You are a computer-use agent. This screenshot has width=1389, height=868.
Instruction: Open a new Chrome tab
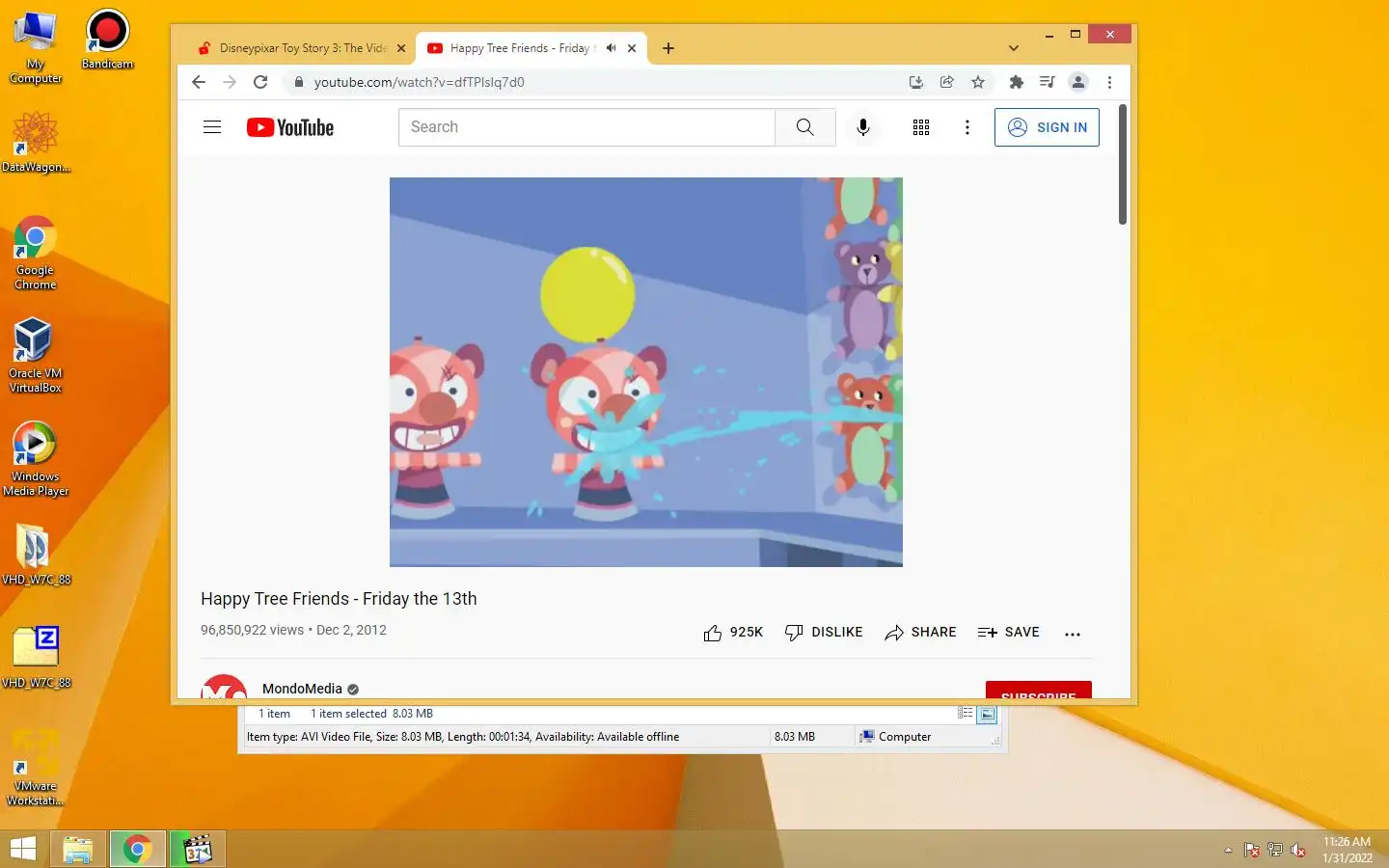pos(668,48)
